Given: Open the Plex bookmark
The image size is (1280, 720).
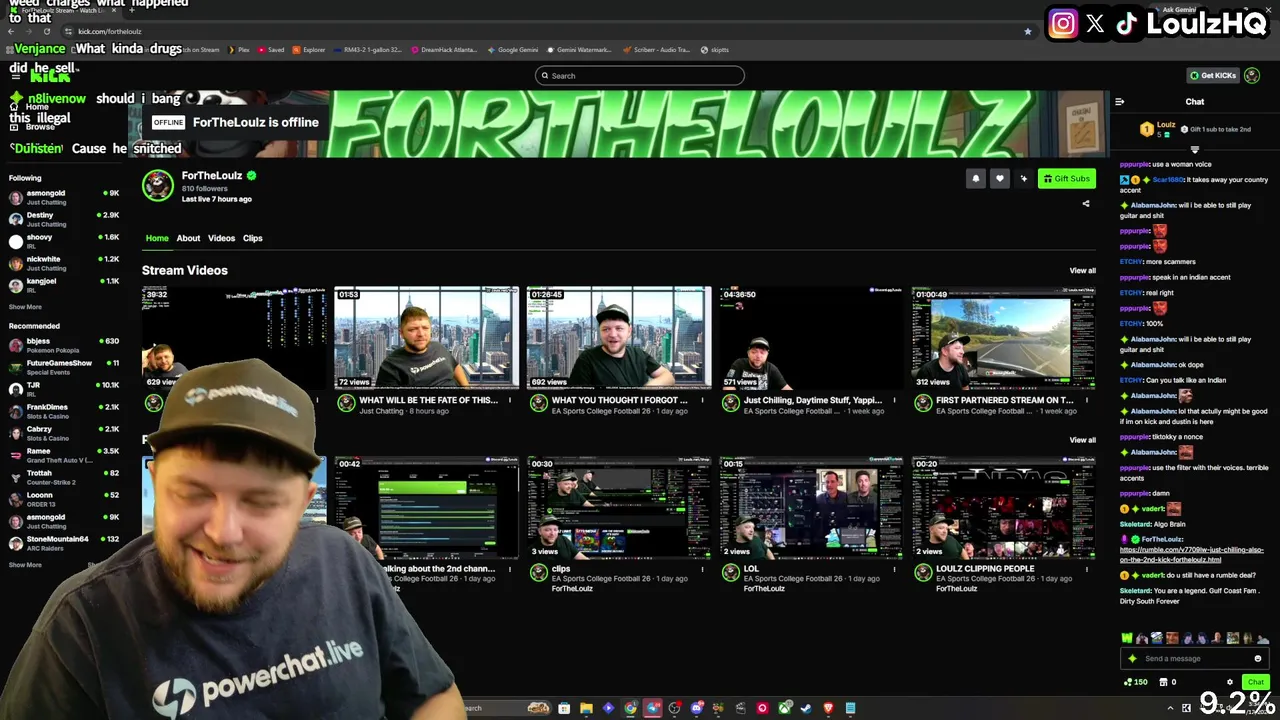Looking at the screenshot, I should tap(238, 50).
